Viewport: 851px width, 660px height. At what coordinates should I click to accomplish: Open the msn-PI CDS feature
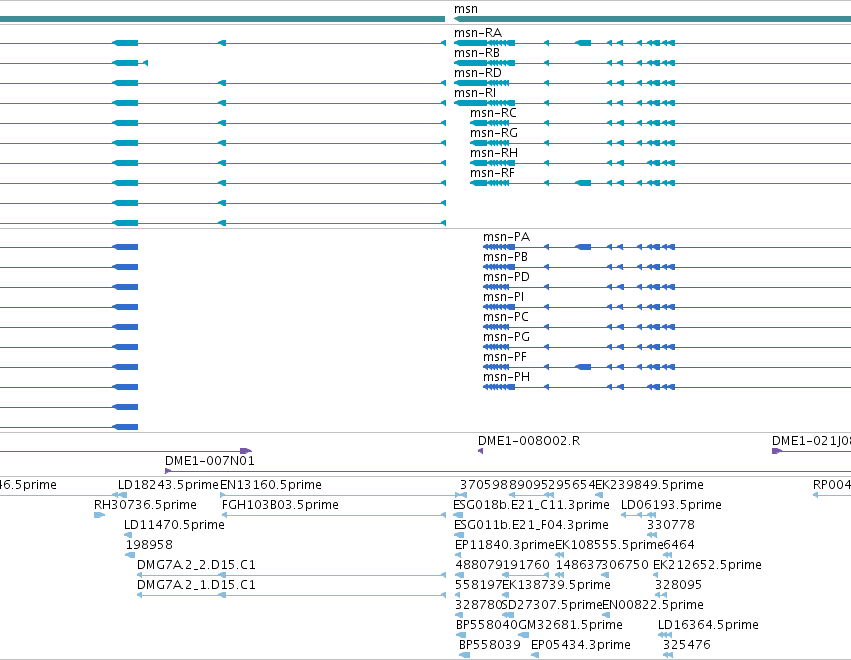pyautogui.click(x=503, y=297)
